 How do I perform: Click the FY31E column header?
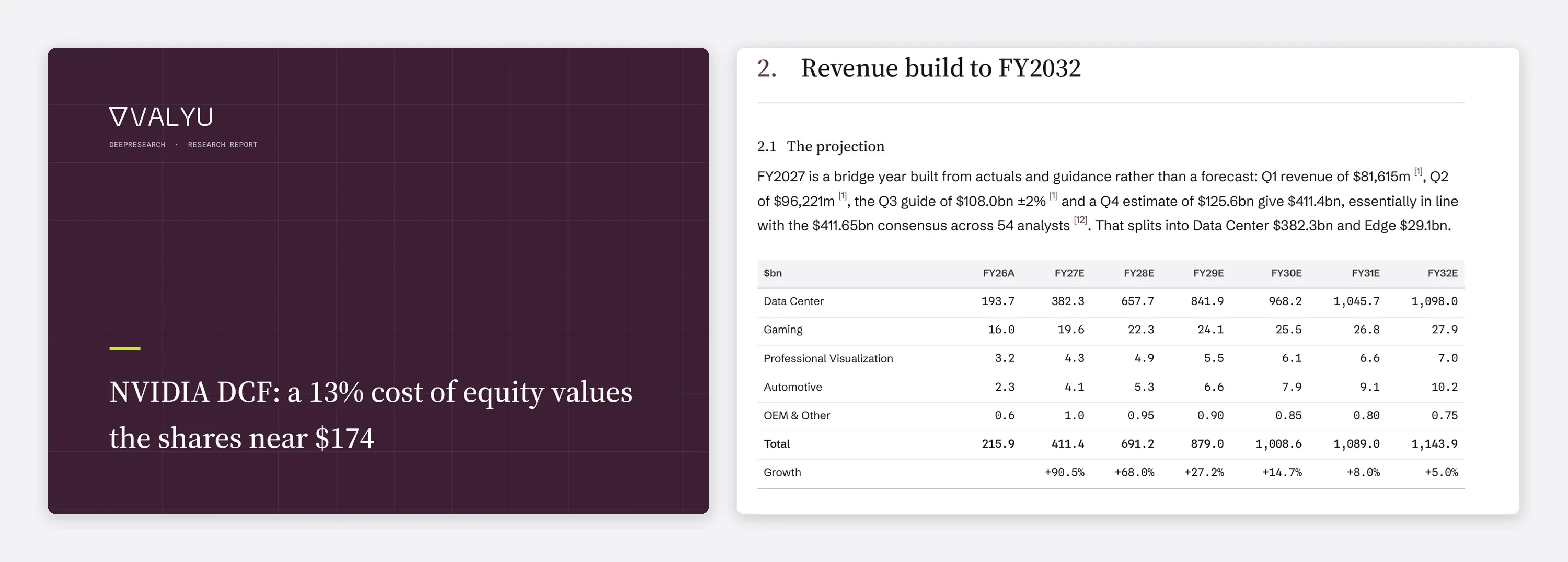[x=1365, y=273]
